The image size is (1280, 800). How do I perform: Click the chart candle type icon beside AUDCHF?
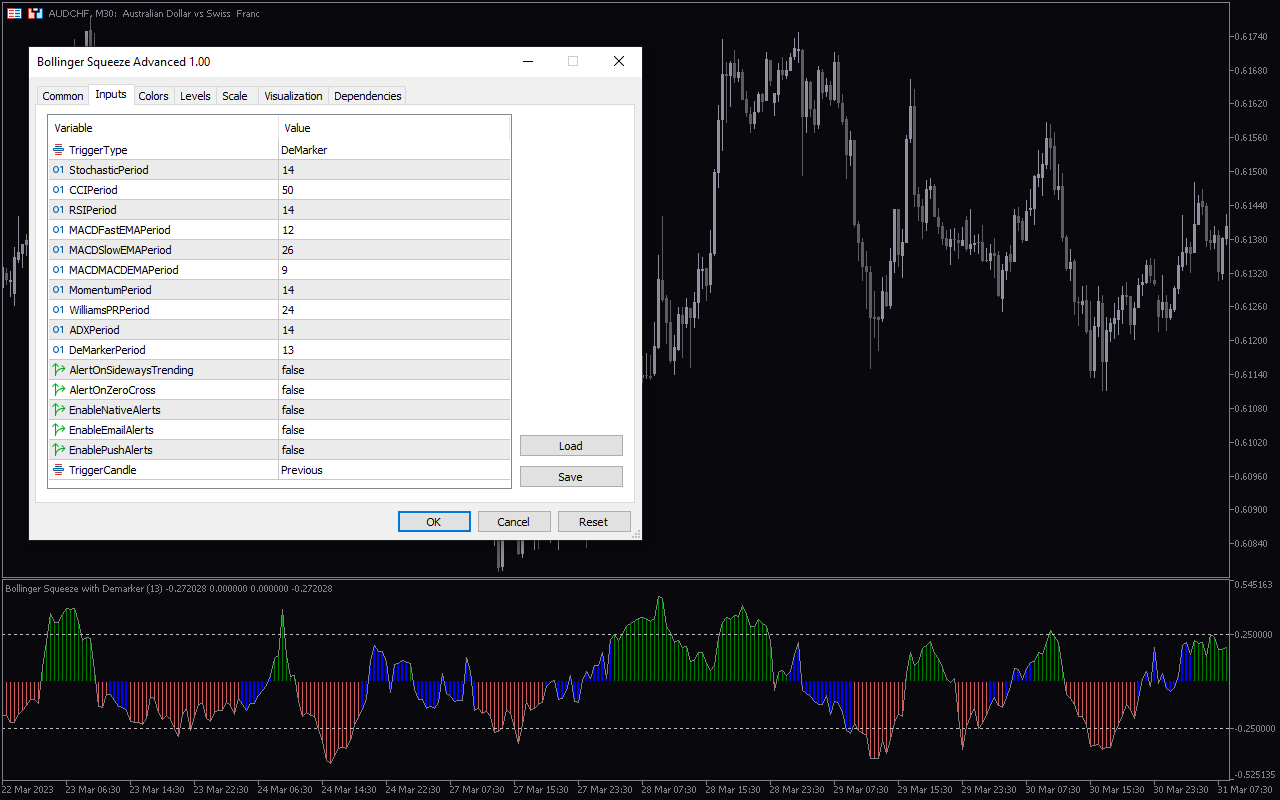click(35, 13)
